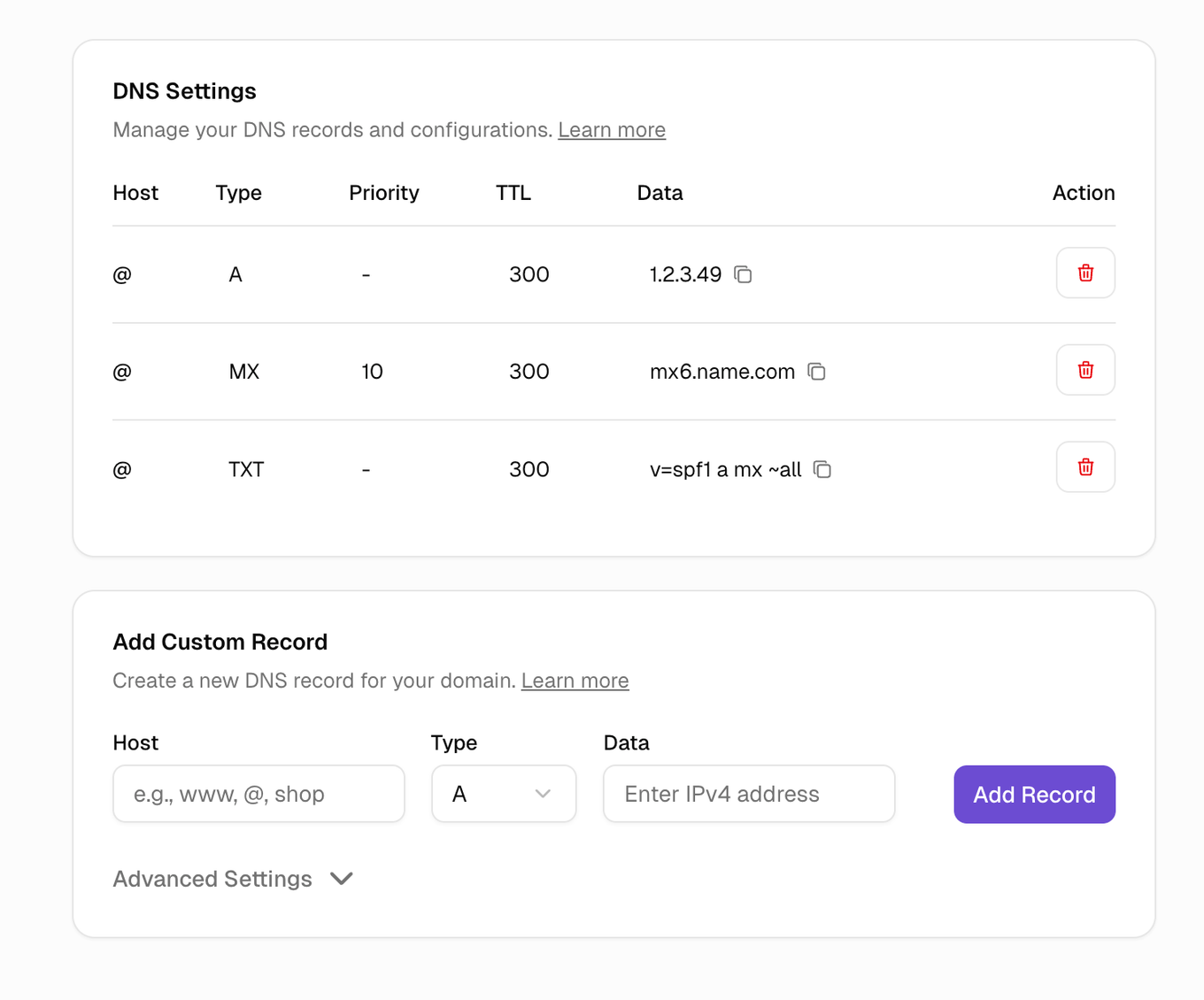
Task: Delete the A record
Action: [x=1084, y=273]
